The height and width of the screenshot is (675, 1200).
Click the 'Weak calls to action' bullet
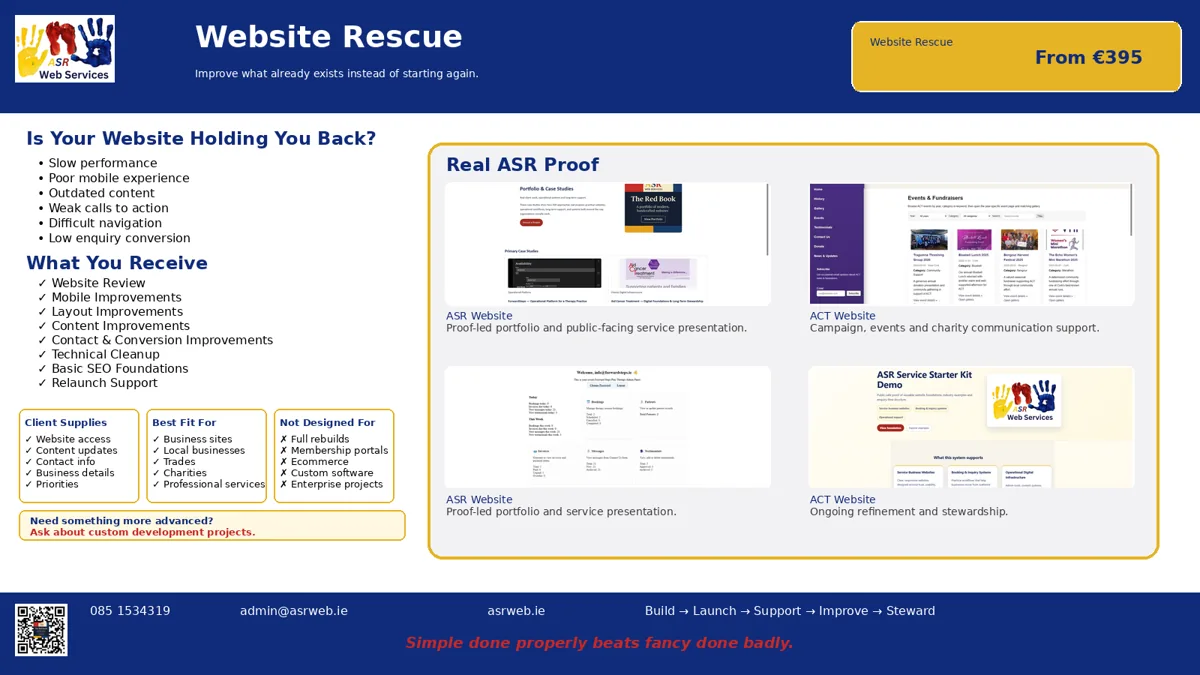108,208
